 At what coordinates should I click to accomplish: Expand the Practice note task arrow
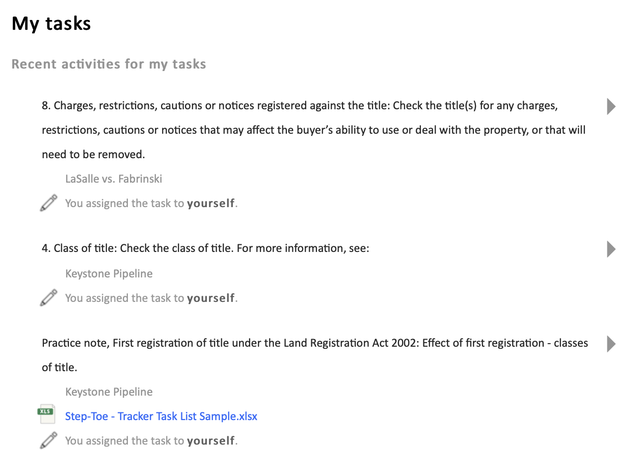pyautogui.click(x=611, y=344)
